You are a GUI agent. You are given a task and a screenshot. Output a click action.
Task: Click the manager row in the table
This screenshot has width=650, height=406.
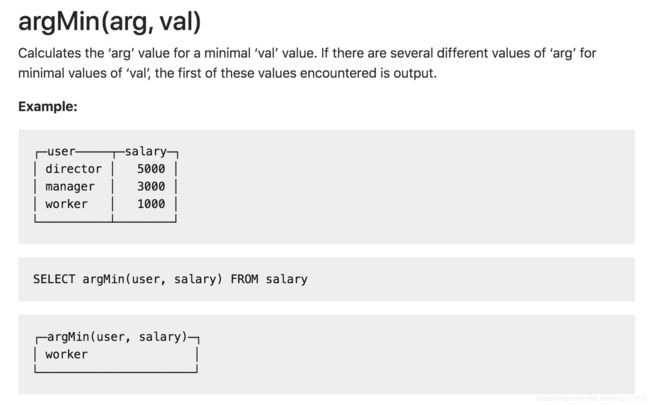106,187
